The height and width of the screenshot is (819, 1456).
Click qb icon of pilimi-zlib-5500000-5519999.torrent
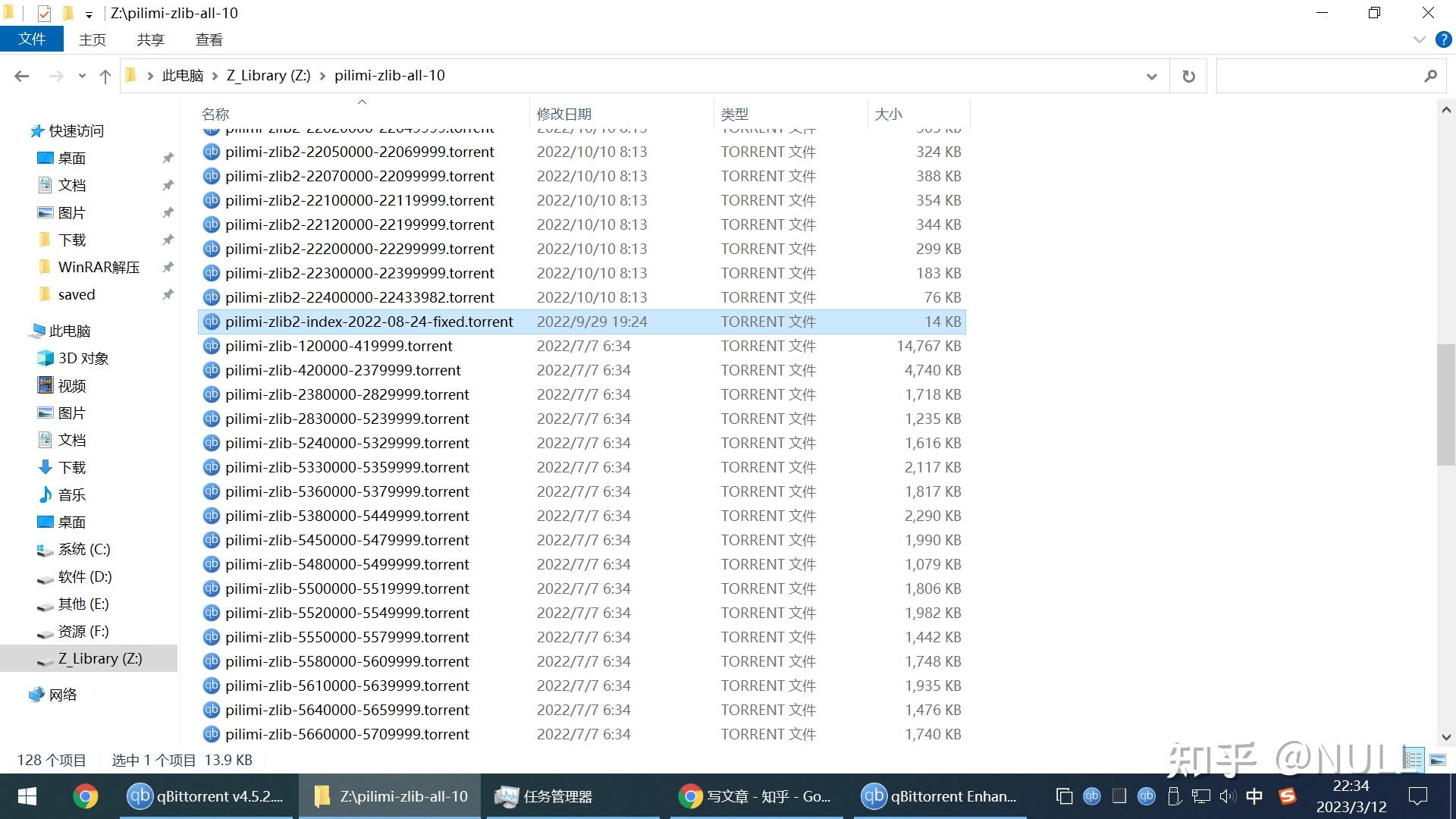(212, 588)
